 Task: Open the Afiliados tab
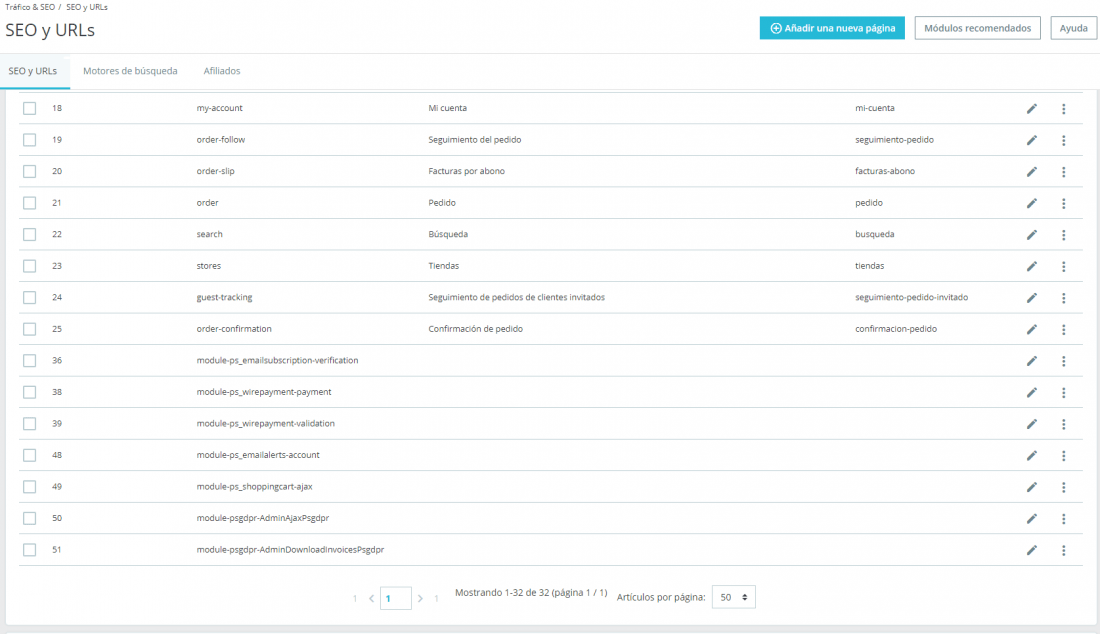(222, 71)
